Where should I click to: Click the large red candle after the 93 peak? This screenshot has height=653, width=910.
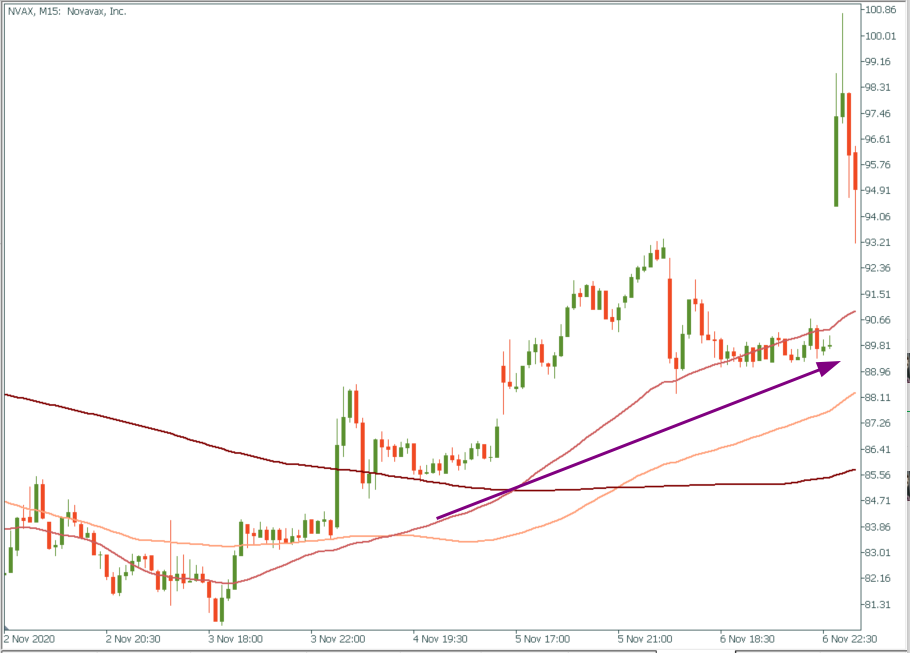click(668, 318)
